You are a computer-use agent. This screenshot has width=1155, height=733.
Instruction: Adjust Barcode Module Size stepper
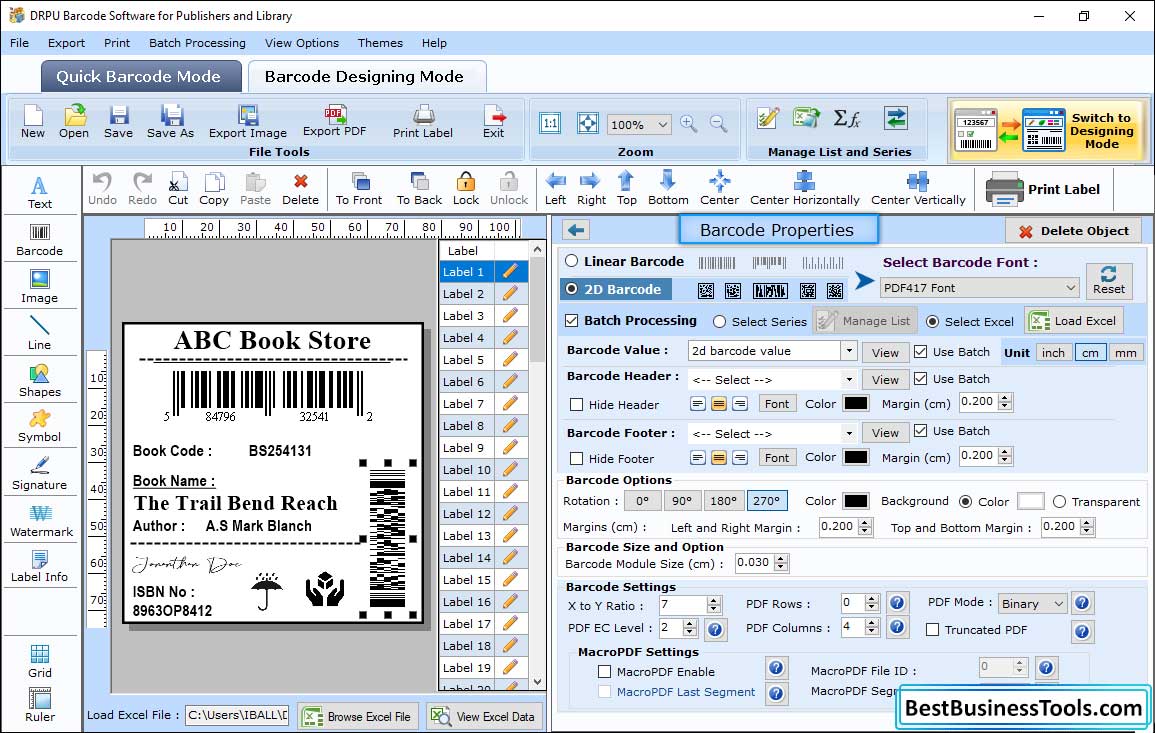click(782, 563)
